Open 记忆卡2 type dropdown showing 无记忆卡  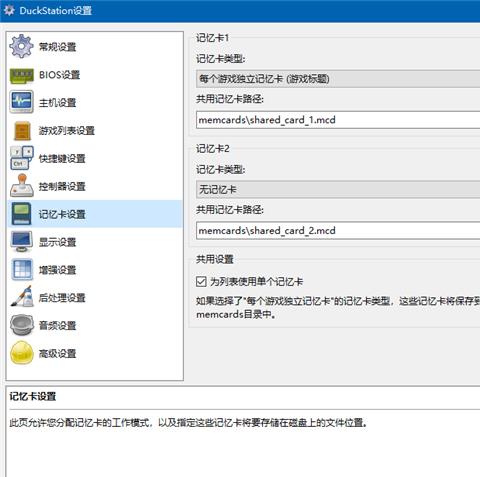(x=338, y=190)
